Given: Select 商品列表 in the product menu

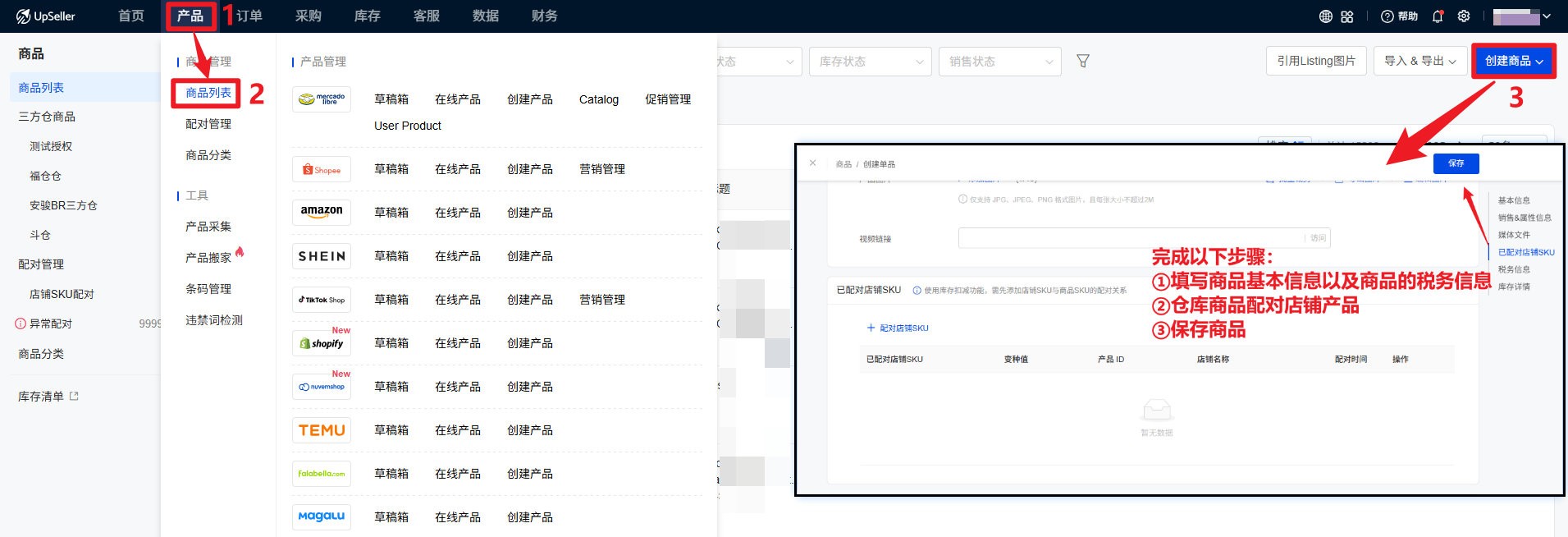Looking at the screenshot, I should click(x=208, y=93).
